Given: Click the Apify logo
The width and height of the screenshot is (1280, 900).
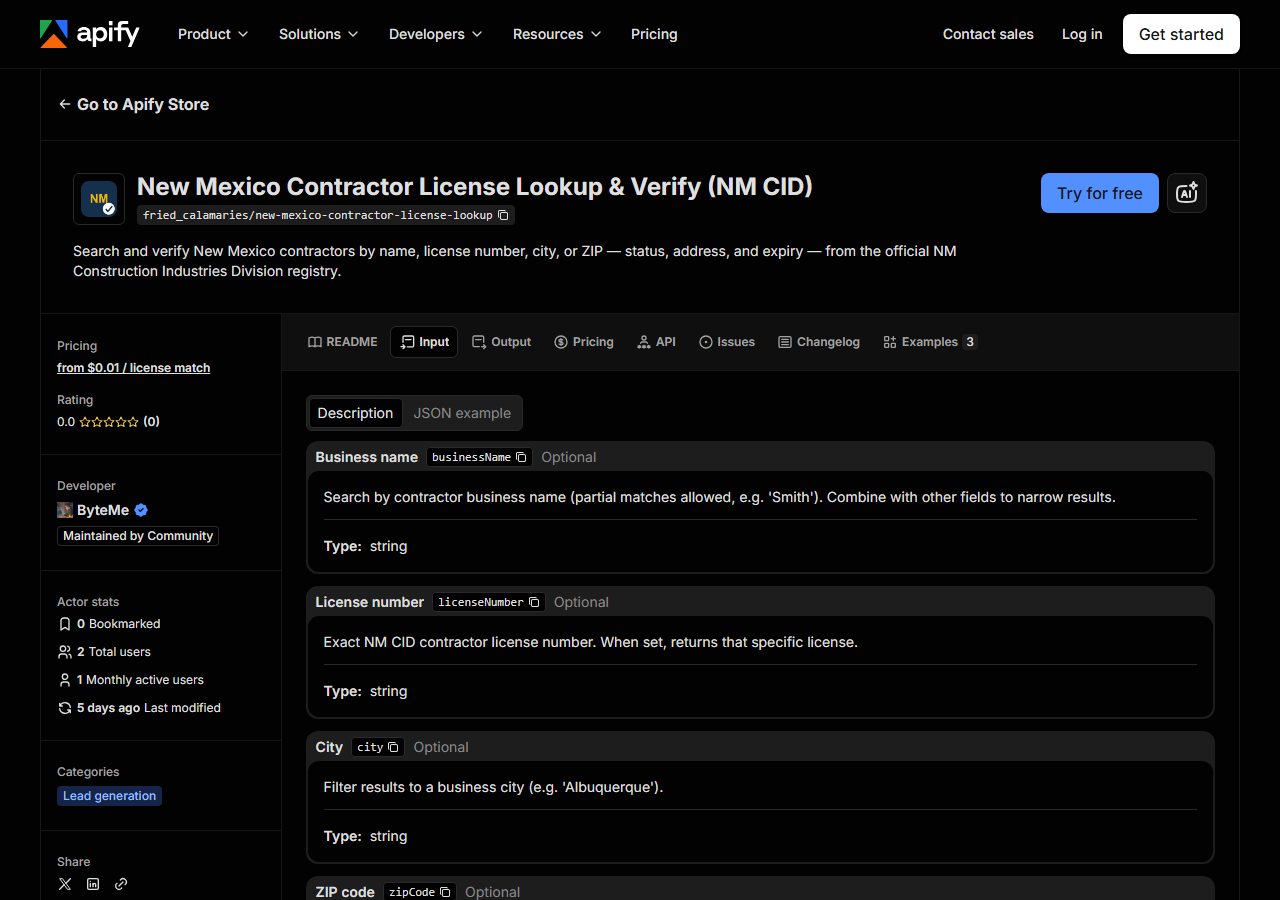Looking at the screenshot, I should click(90, 34).
